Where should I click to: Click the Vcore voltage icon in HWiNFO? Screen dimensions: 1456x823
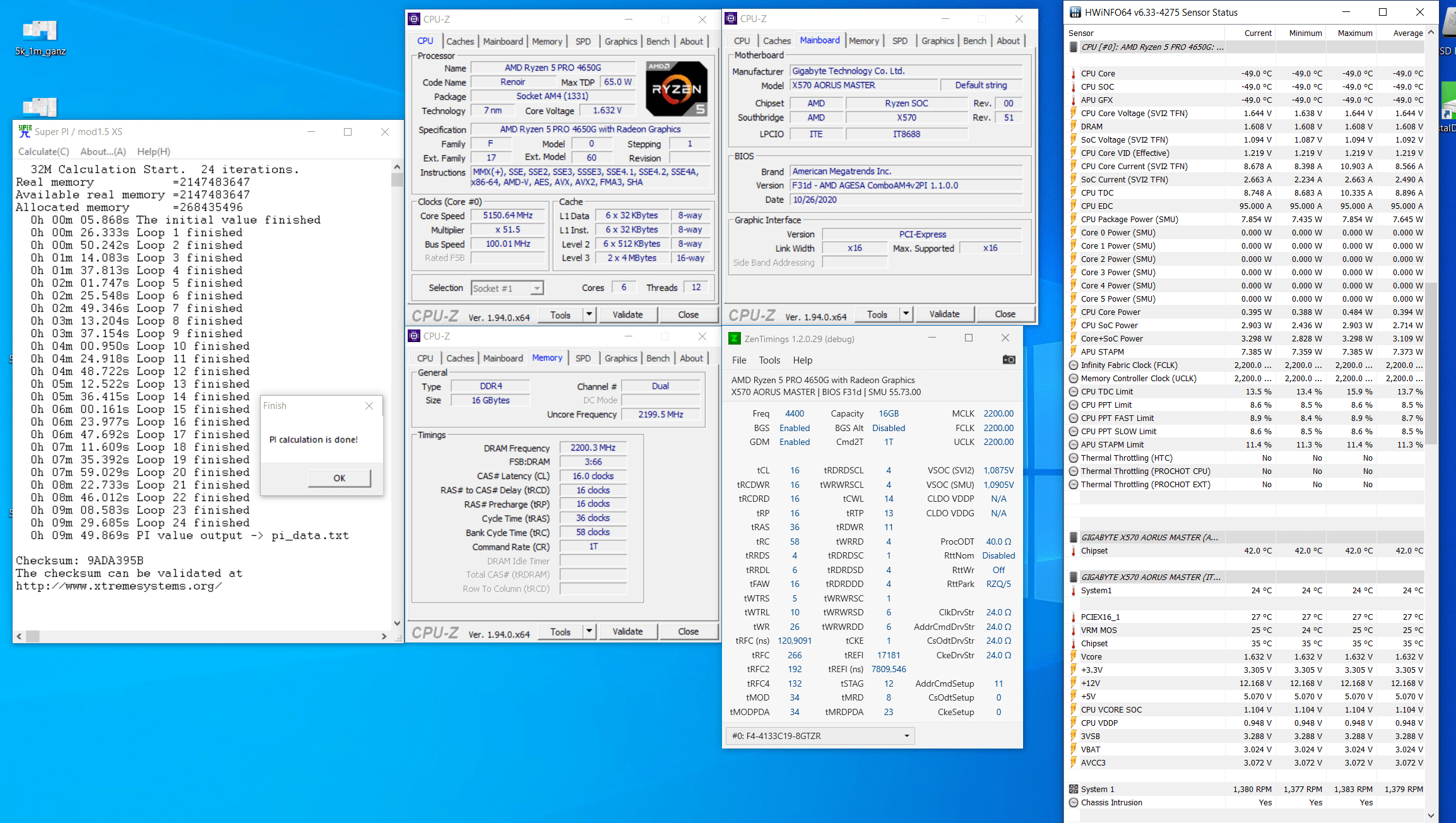tap(1074, 657)
